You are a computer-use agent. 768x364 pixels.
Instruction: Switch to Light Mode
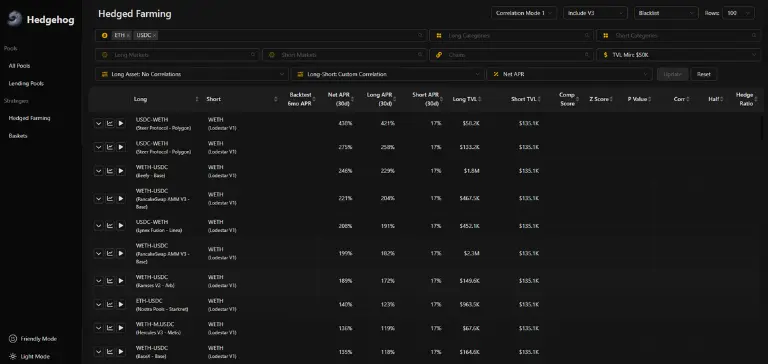coord(30,357)
